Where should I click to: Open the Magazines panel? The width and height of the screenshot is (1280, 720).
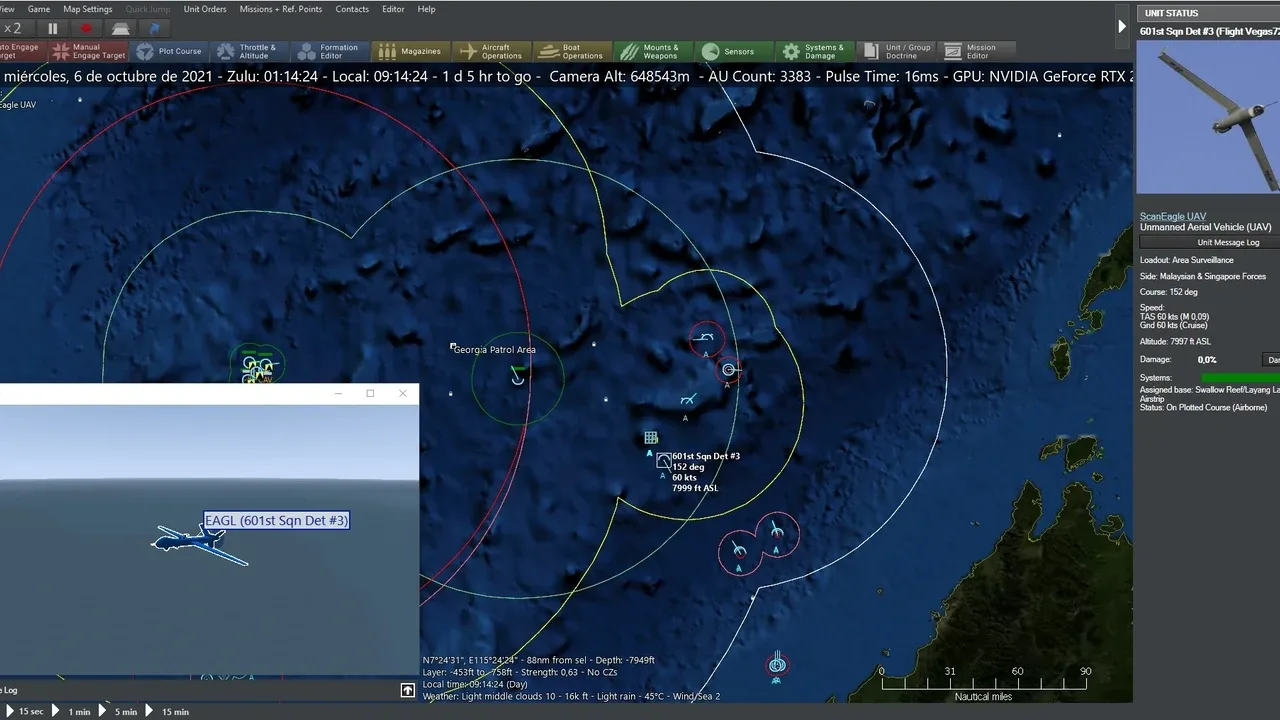410,51
